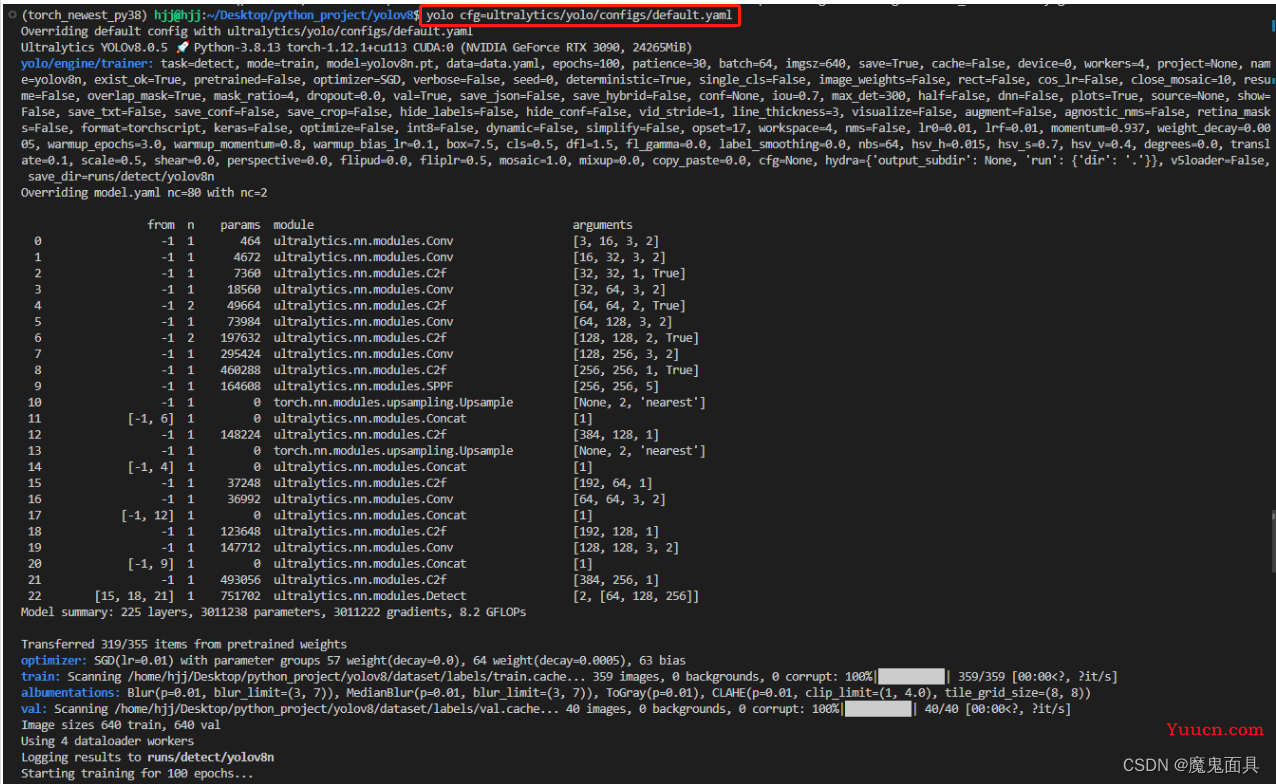The image size is (1276, 784).
Task: Click the 'params' column header
Action: 240,225
